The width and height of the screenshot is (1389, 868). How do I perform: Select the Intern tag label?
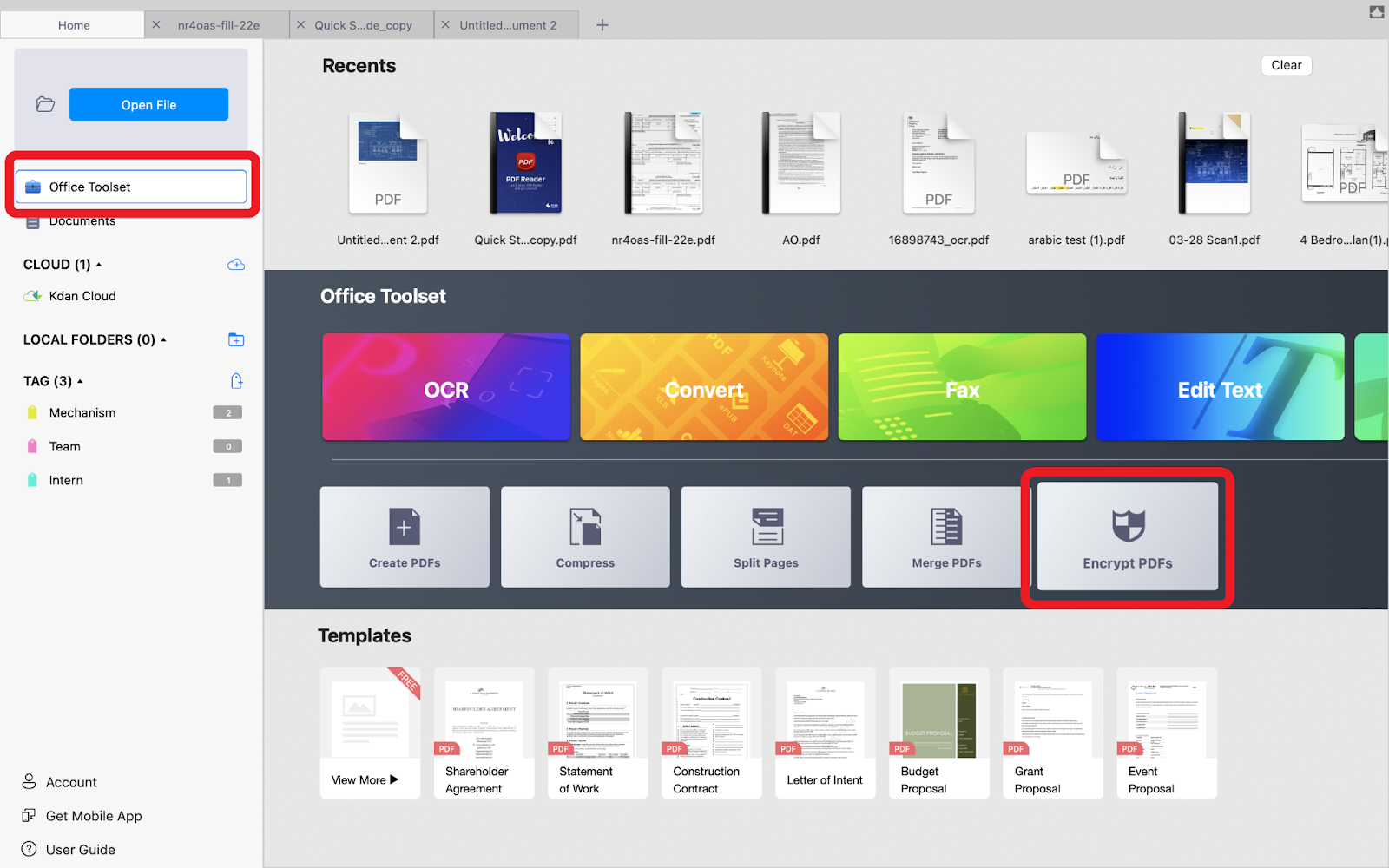coord(66,480)
